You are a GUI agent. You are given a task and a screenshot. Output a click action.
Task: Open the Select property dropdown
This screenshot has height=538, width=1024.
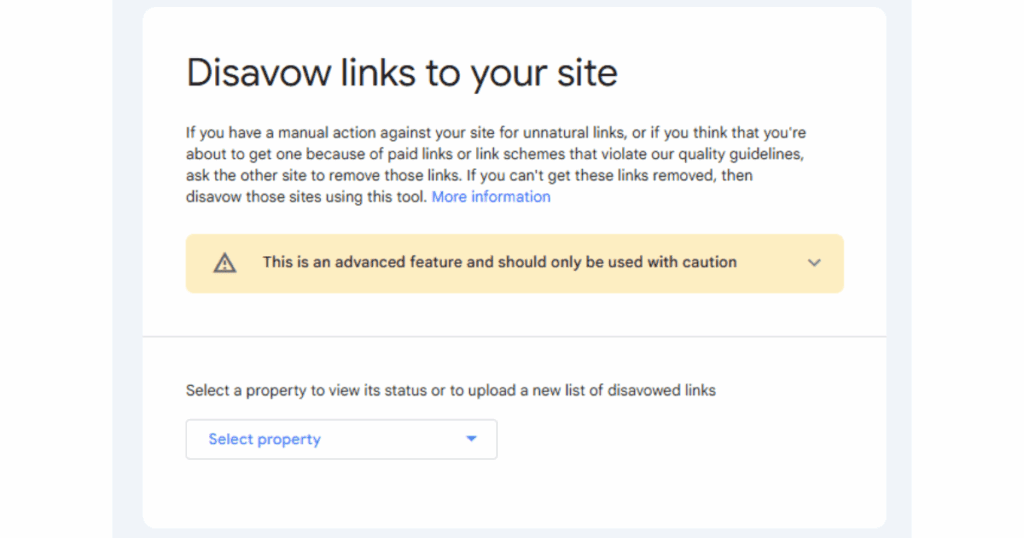[x=341, y=439]
